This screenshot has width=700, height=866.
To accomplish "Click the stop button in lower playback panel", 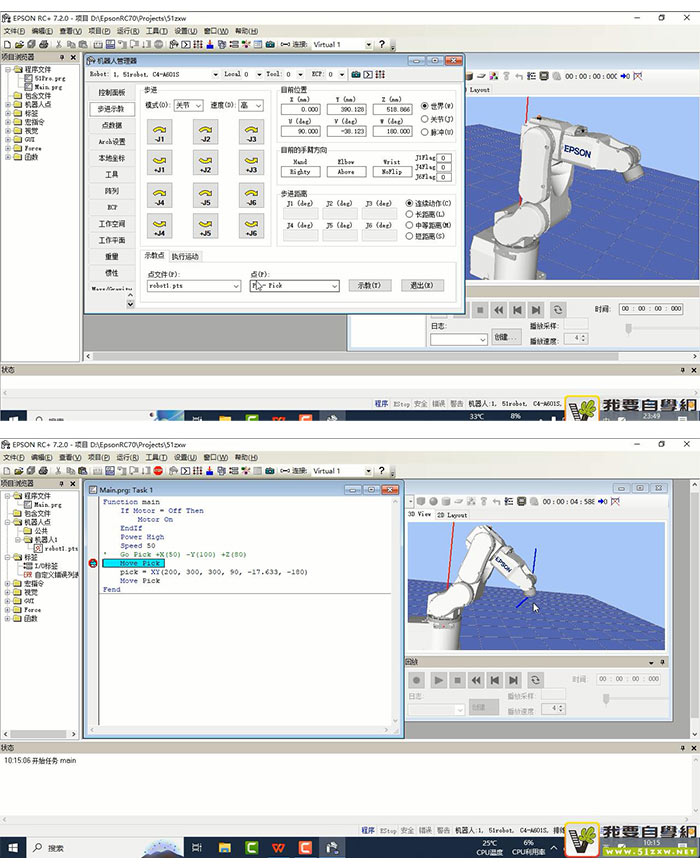I will point(457,680).
